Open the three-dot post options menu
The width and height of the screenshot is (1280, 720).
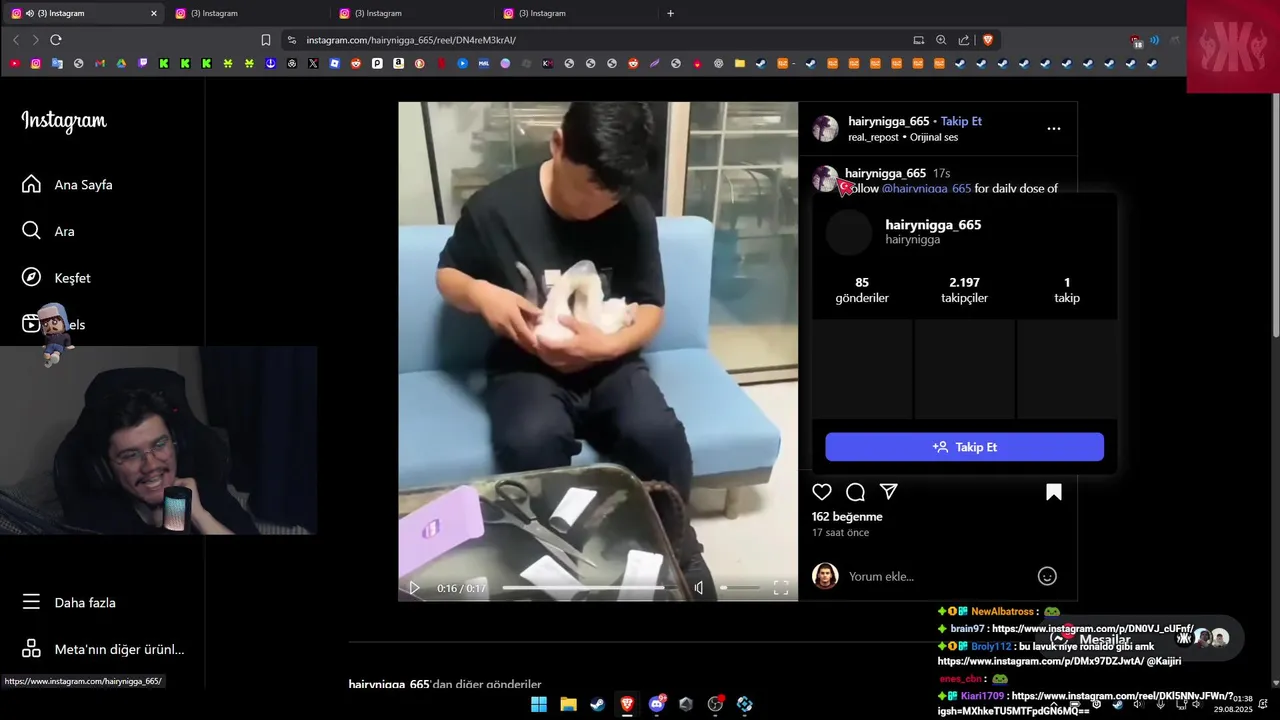[1054, 129]
